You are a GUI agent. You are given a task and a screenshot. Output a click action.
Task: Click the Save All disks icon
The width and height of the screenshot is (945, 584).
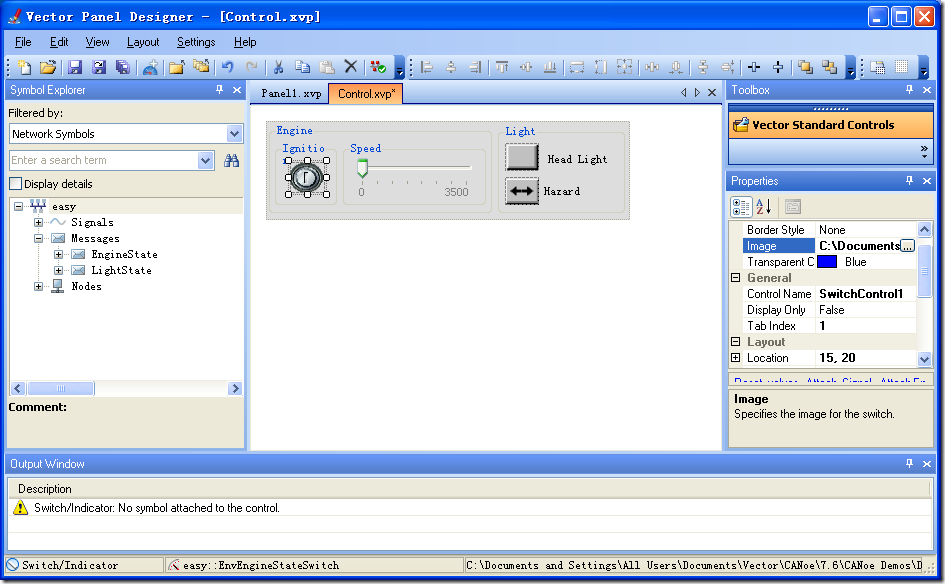click(123, 67)
